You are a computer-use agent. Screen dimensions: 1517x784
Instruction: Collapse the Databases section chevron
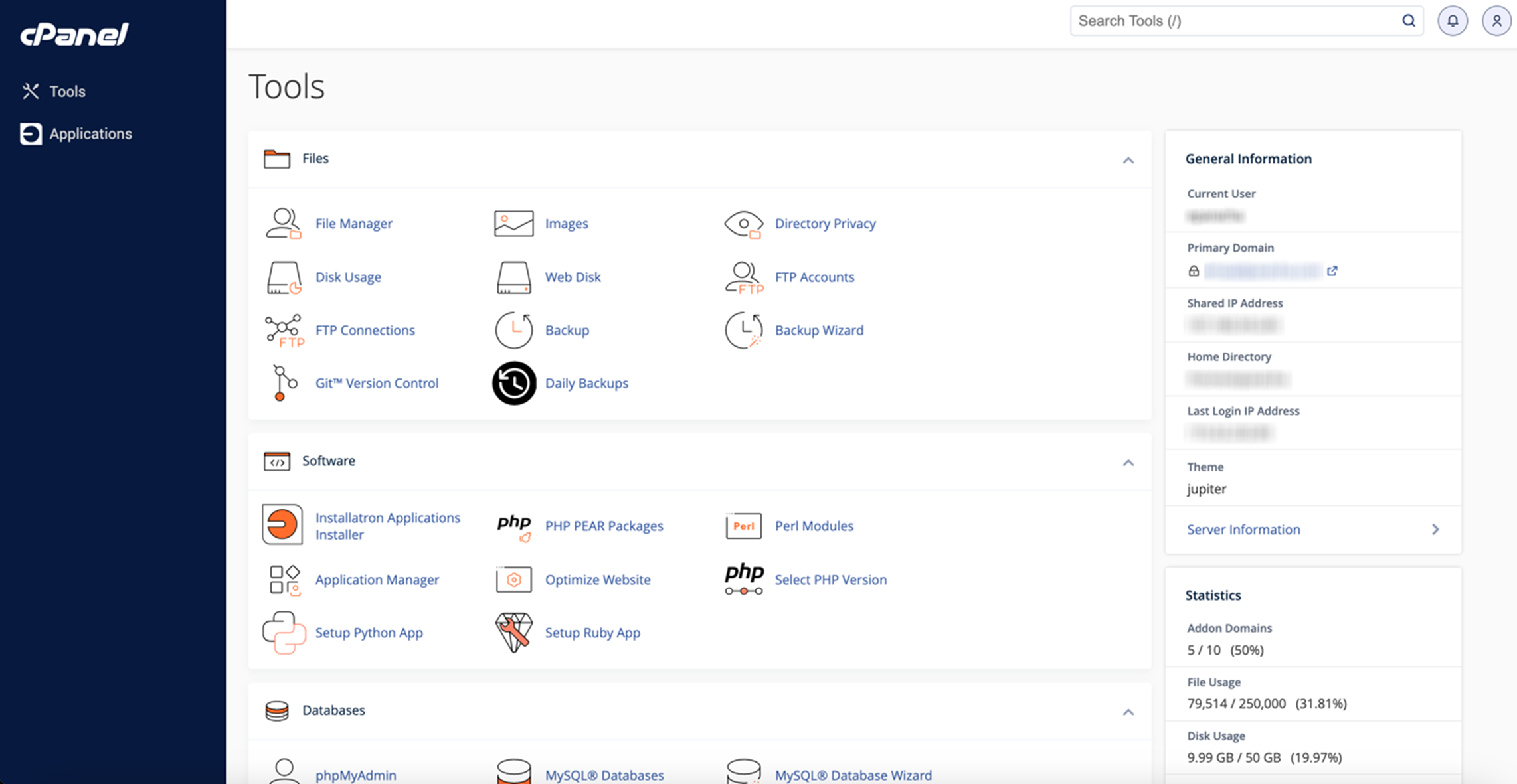(1128, 712)
